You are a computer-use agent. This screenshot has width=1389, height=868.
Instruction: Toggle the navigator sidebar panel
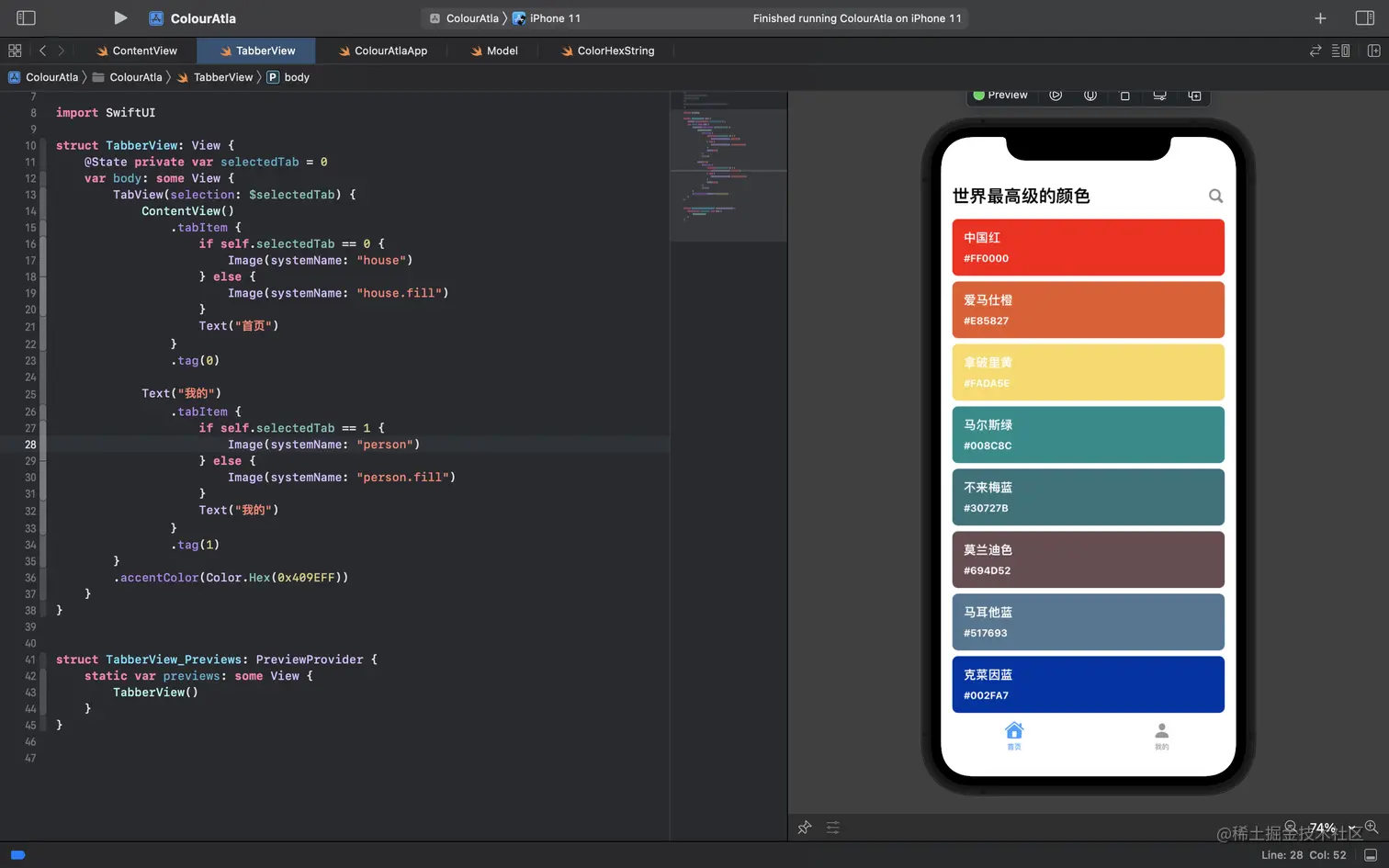click(x=26, y=17)
